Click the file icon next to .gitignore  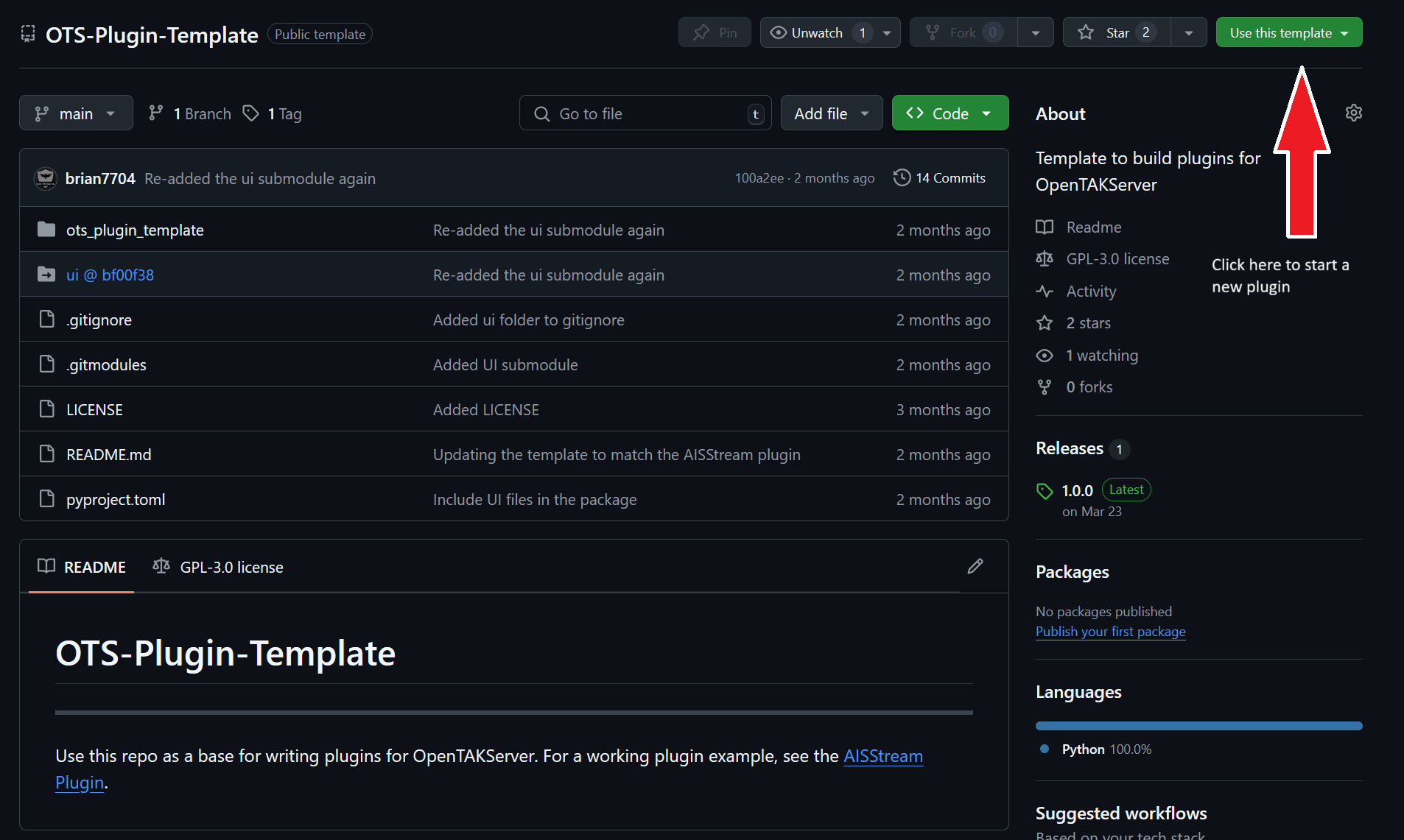click(46, 319)
